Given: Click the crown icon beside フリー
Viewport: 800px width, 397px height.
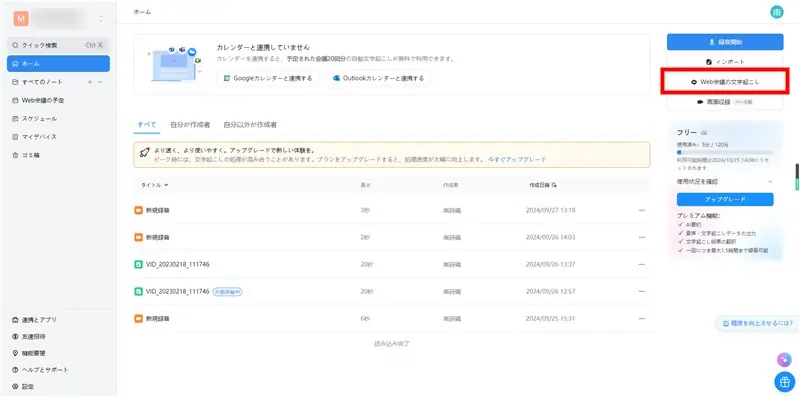Looking at the screenshot, I should click(x=704, y=133).
